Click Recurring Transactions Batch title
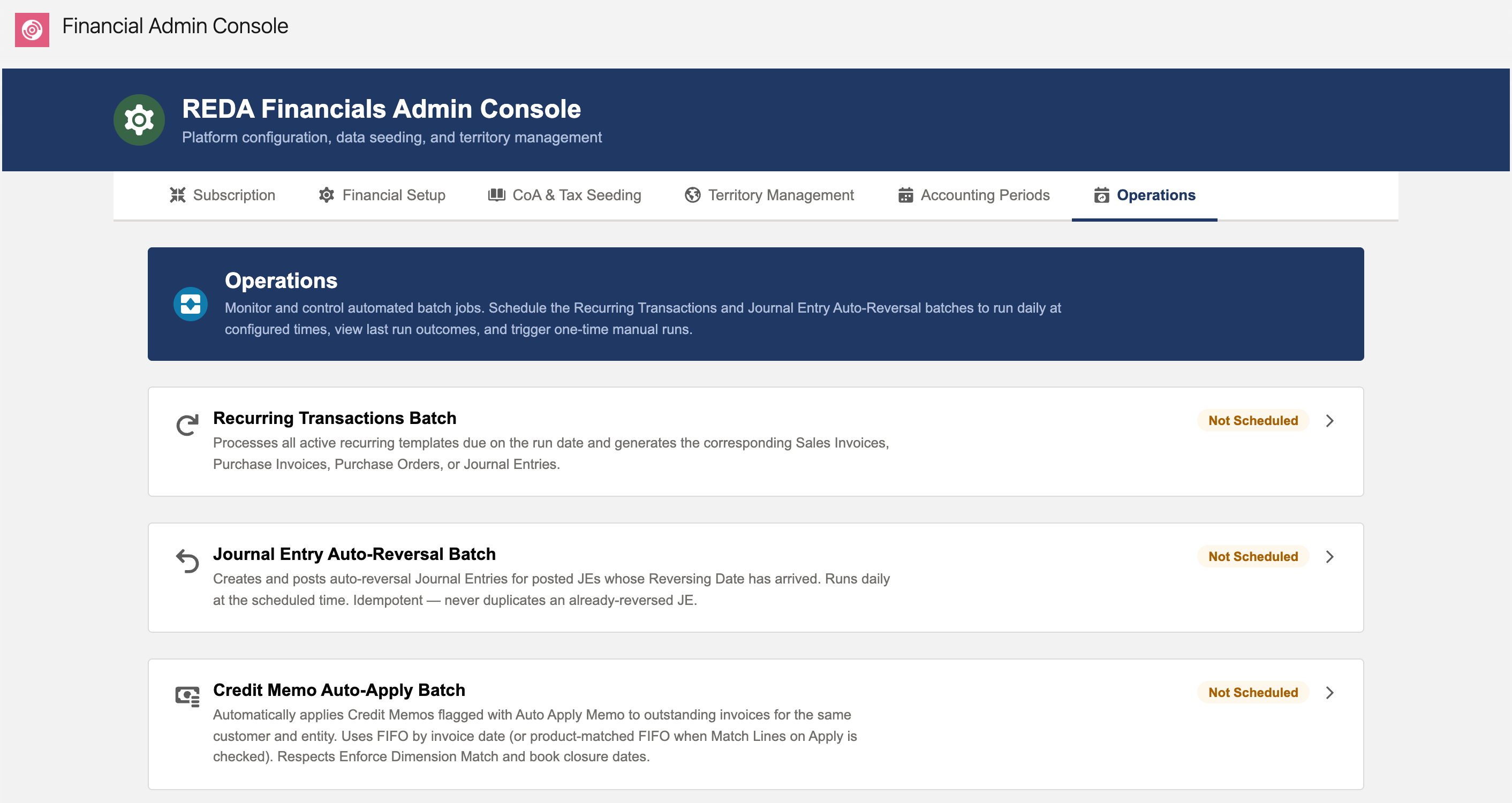Viewport: 1512px width, 803px height. point(335,418)
